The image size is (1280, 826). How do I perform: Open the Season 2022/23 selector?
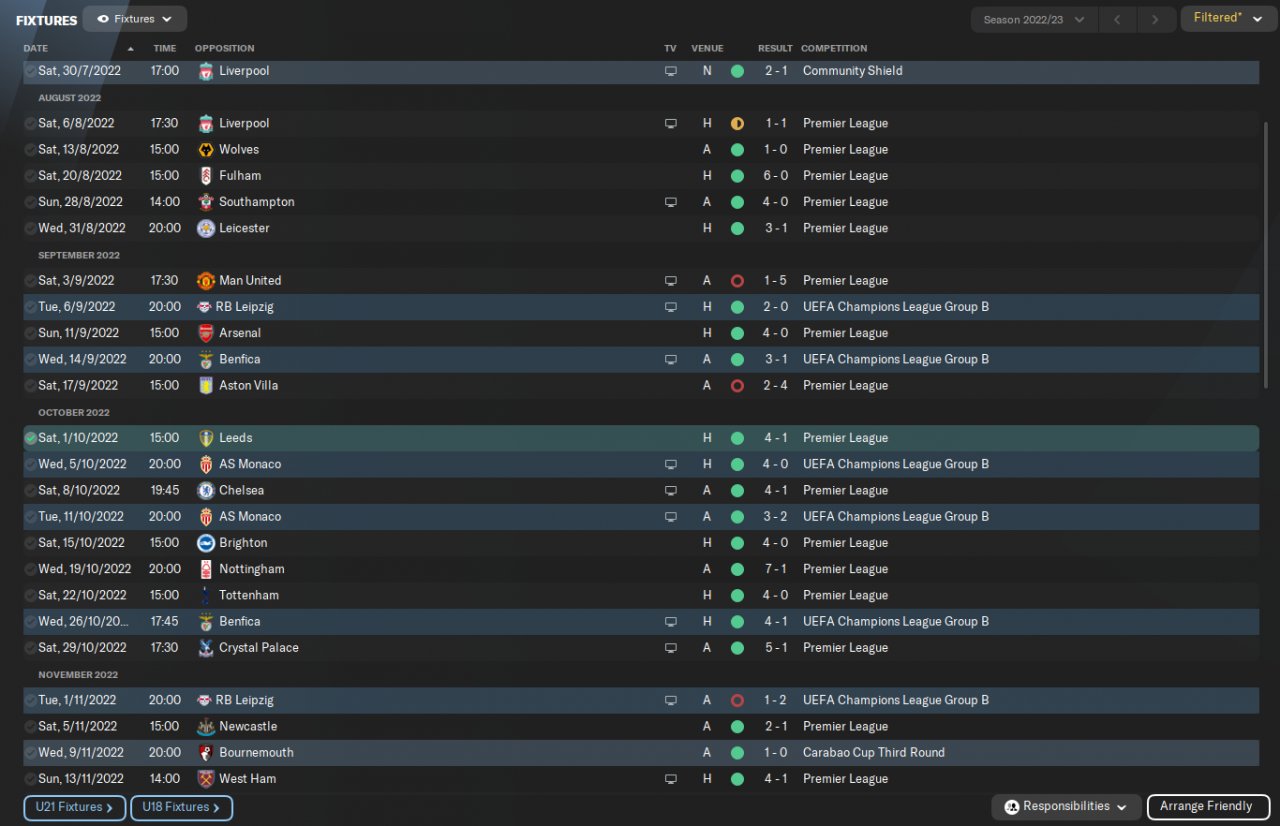(1033, 20)
